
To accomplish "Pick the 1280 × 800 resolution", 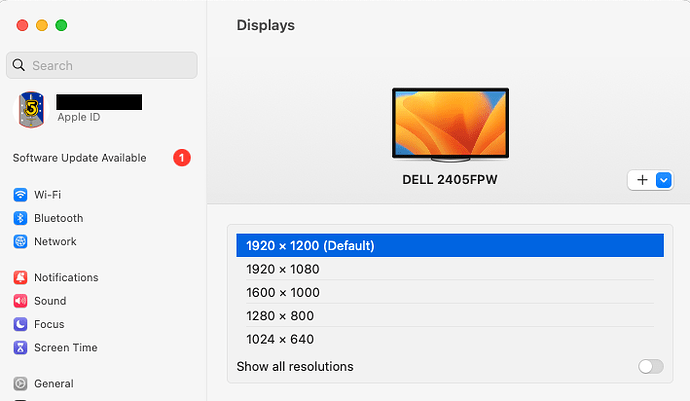I will pos(450,316).
